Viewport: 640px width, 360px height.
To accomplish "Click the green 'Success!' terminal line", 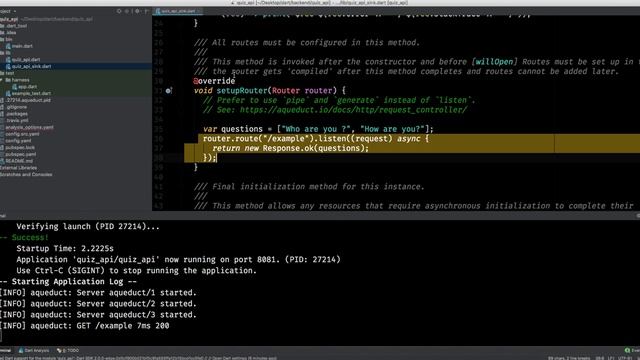I will (24, 238).
